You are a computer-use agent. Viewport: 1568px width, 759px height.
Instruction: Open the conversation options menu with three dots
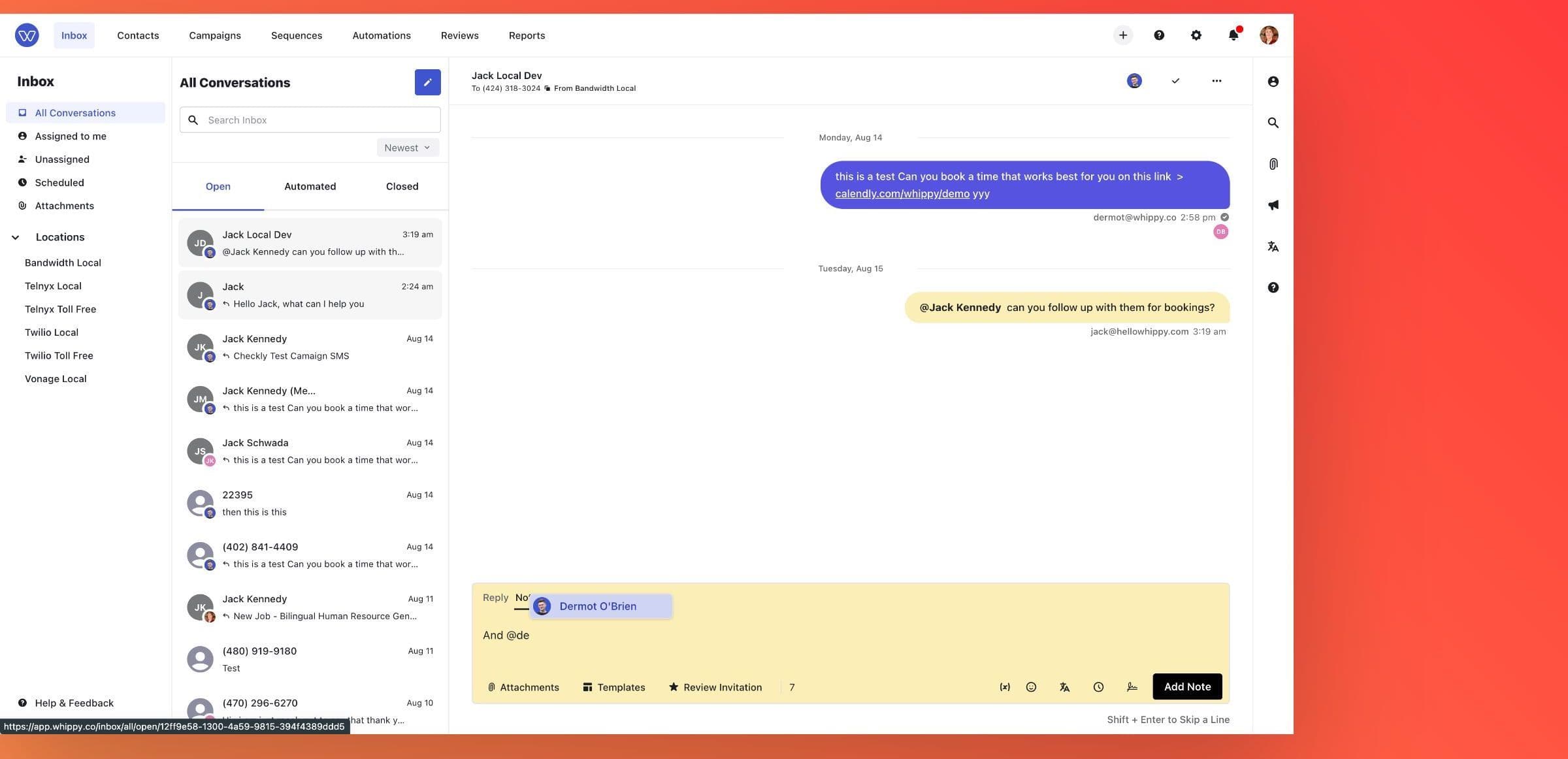(x=1217, y=81)
